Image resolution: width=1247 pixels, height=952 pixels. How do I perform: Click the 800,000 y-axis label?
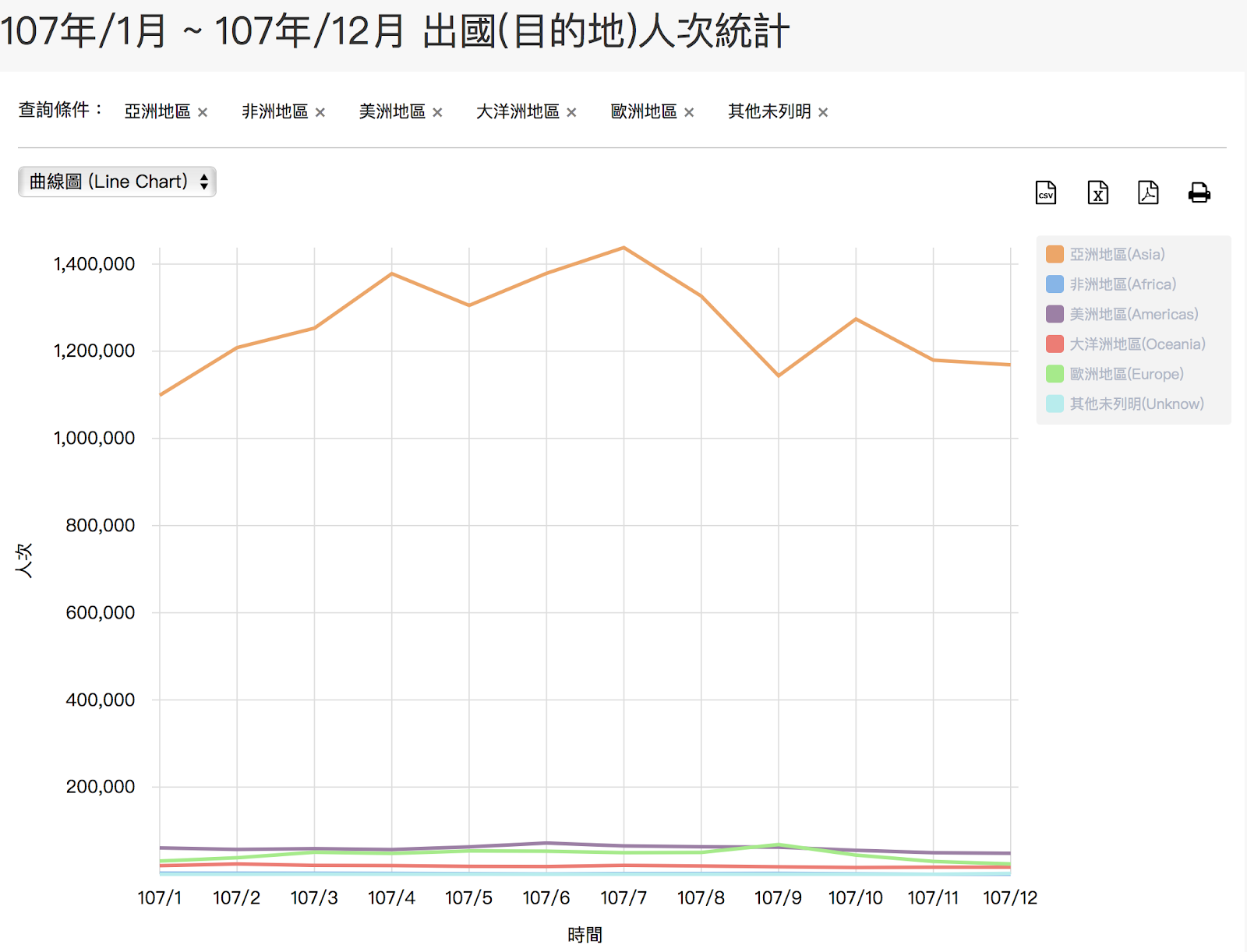click(101, 525)
